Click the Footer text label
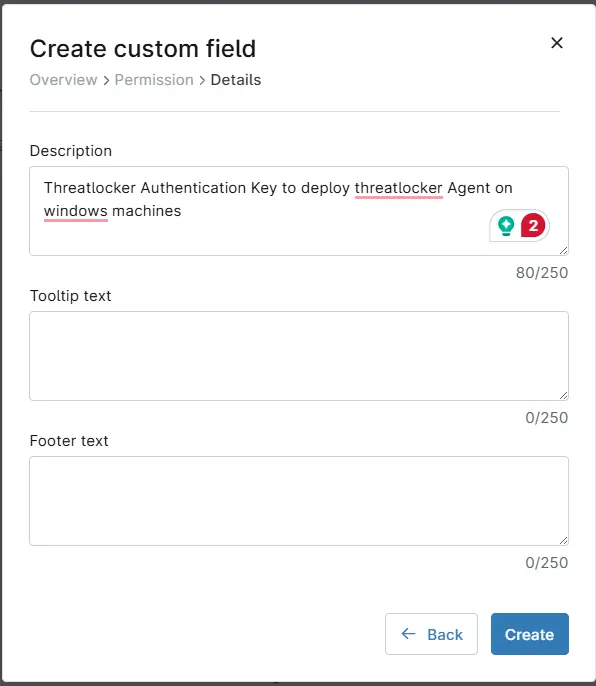This screenshot has height=686, width=596. [x=69, y=441]
